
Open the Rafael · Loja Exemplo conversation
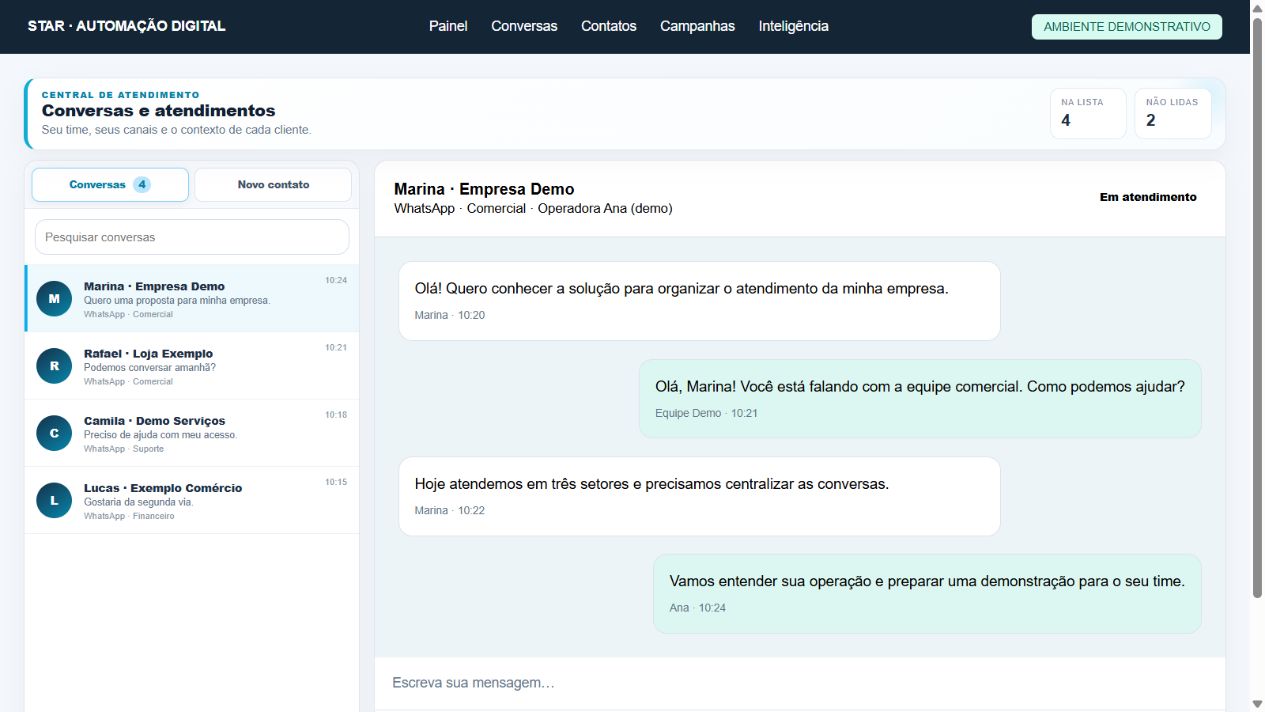(192, 366)
